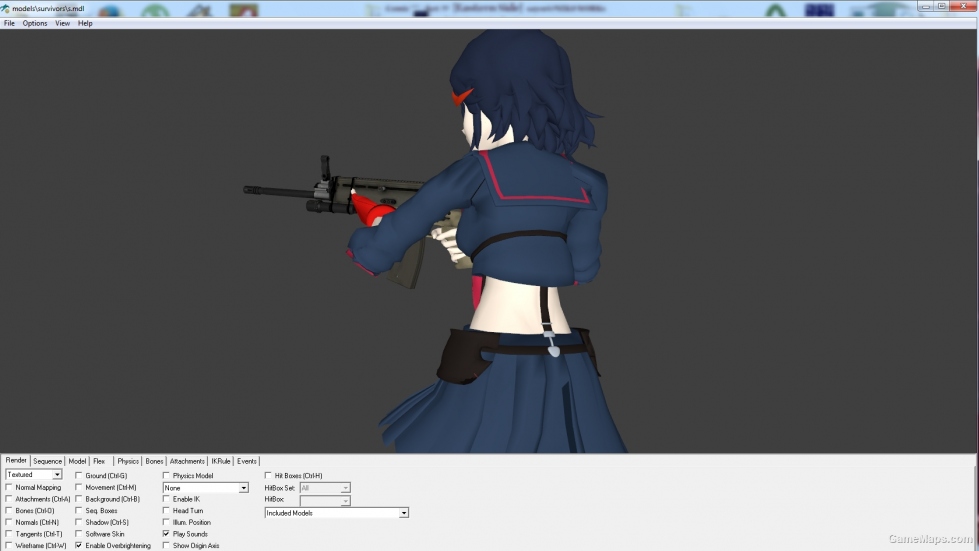Switch to the Flex tab
Viewport: 979px width, 551px height.
[x=99, y=461]
